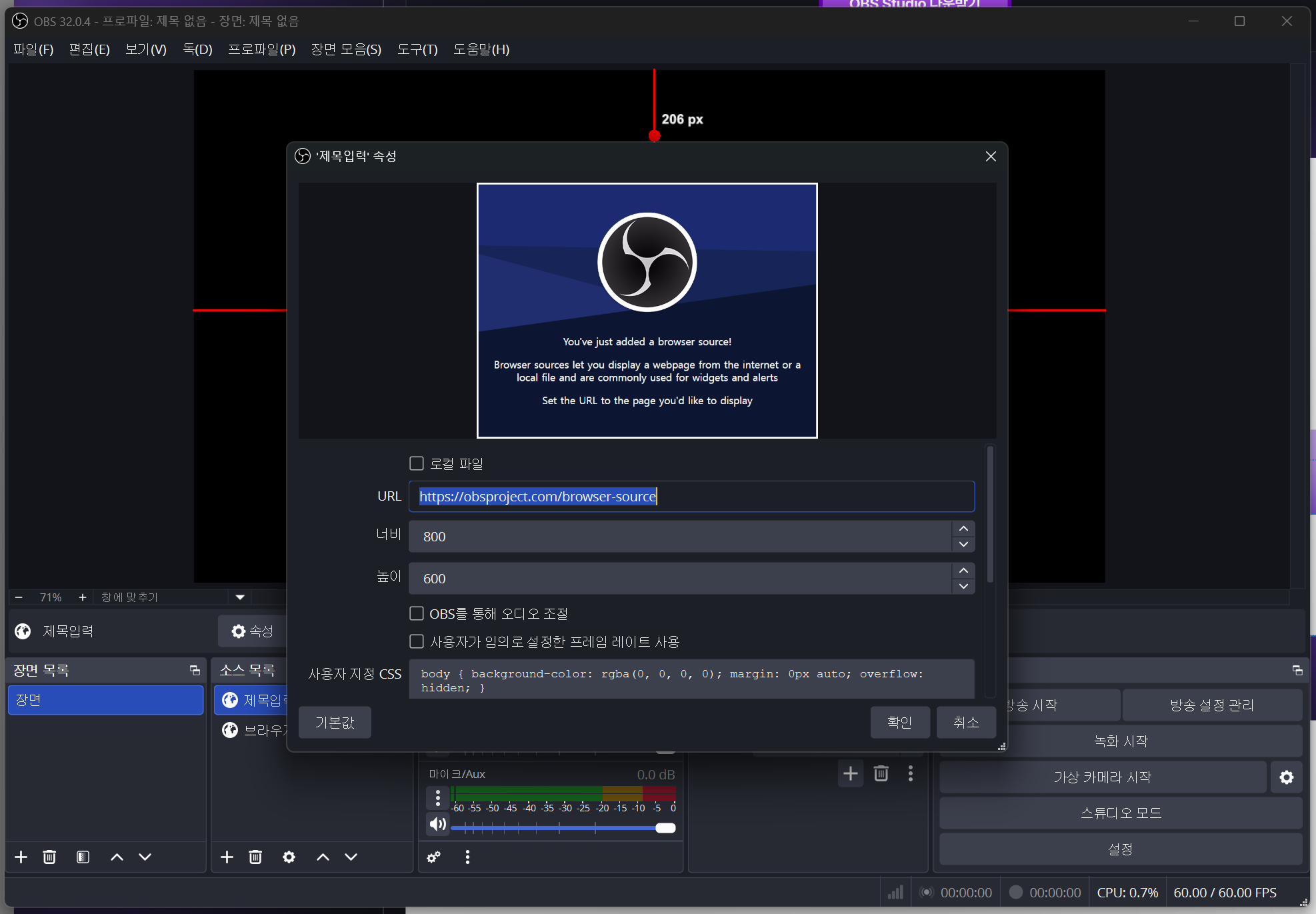This screenshot has height=914, width=1316.
Task: Remove scene transition with trash icon
Action: [881, 773]
